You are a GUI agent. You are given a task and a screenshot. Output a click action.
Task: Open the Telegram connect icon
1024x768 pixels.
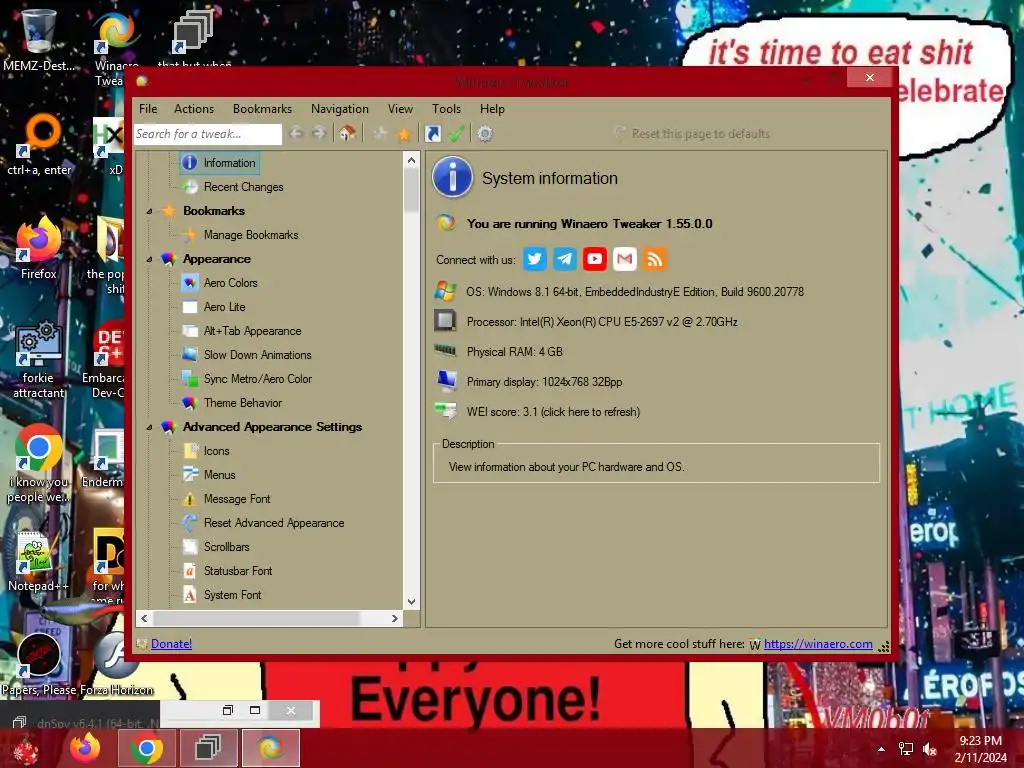click(x=564, y=259)
